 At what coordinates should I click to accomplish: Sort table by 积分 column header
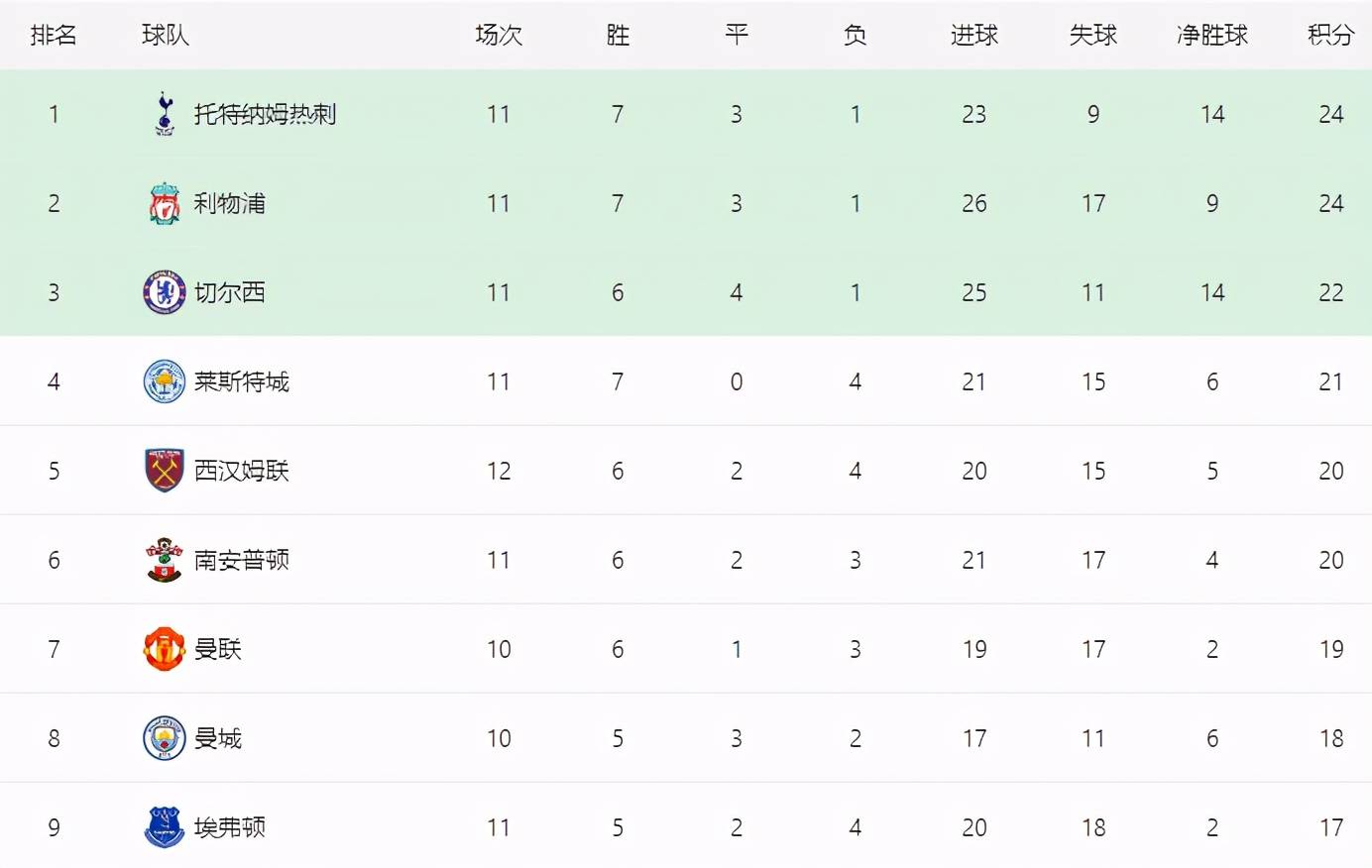(x=1330, y=35)
